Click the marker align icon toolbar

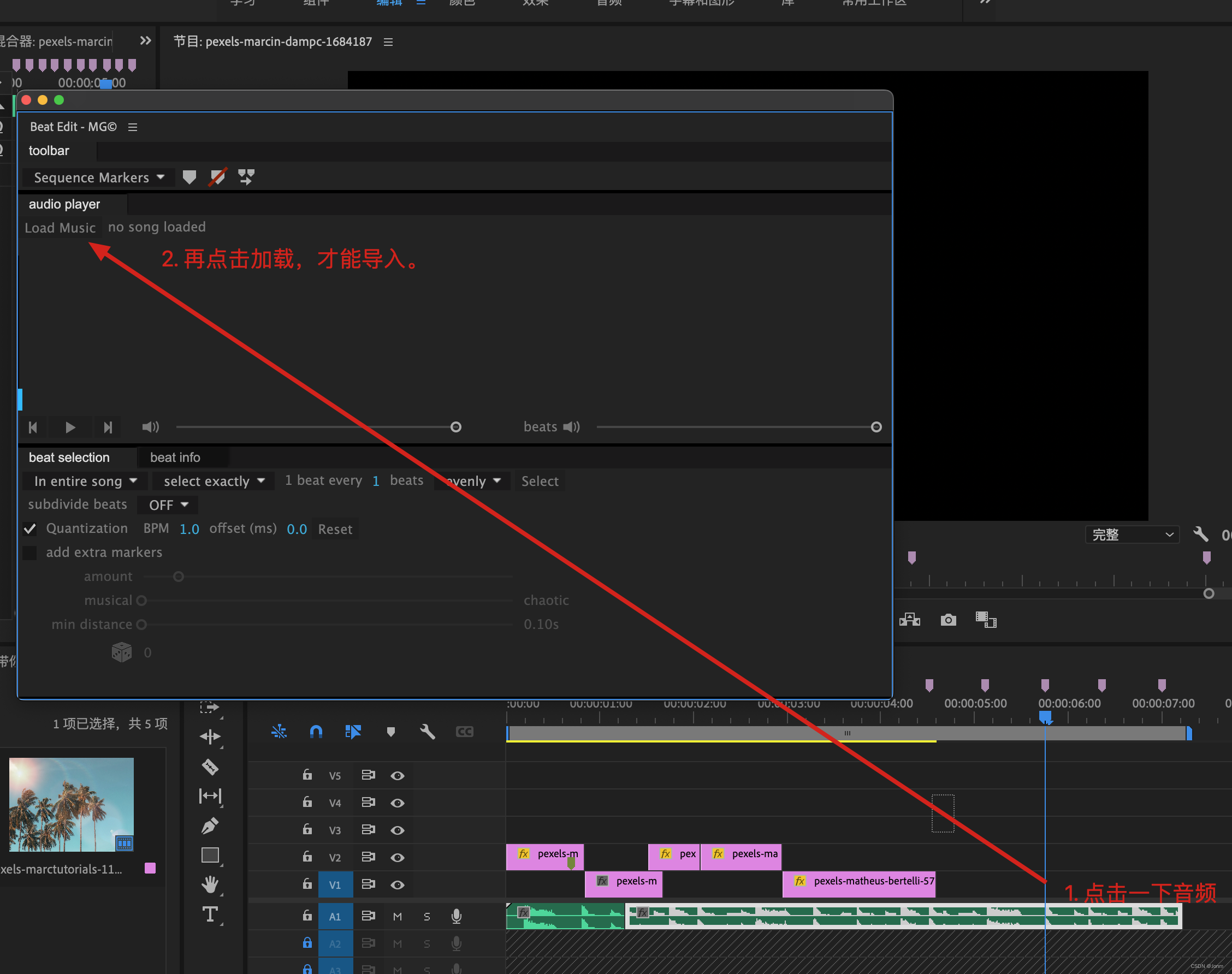point(248,177)
